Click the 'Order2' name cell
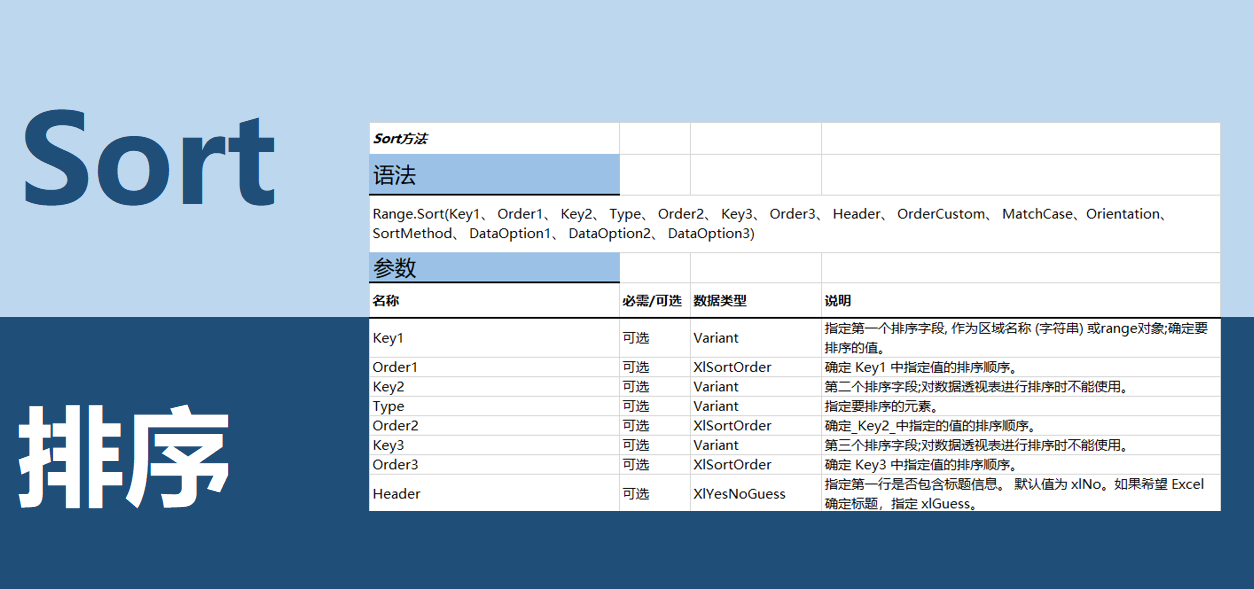This screenshot has width=1254, height=589. tap(494, 426)
